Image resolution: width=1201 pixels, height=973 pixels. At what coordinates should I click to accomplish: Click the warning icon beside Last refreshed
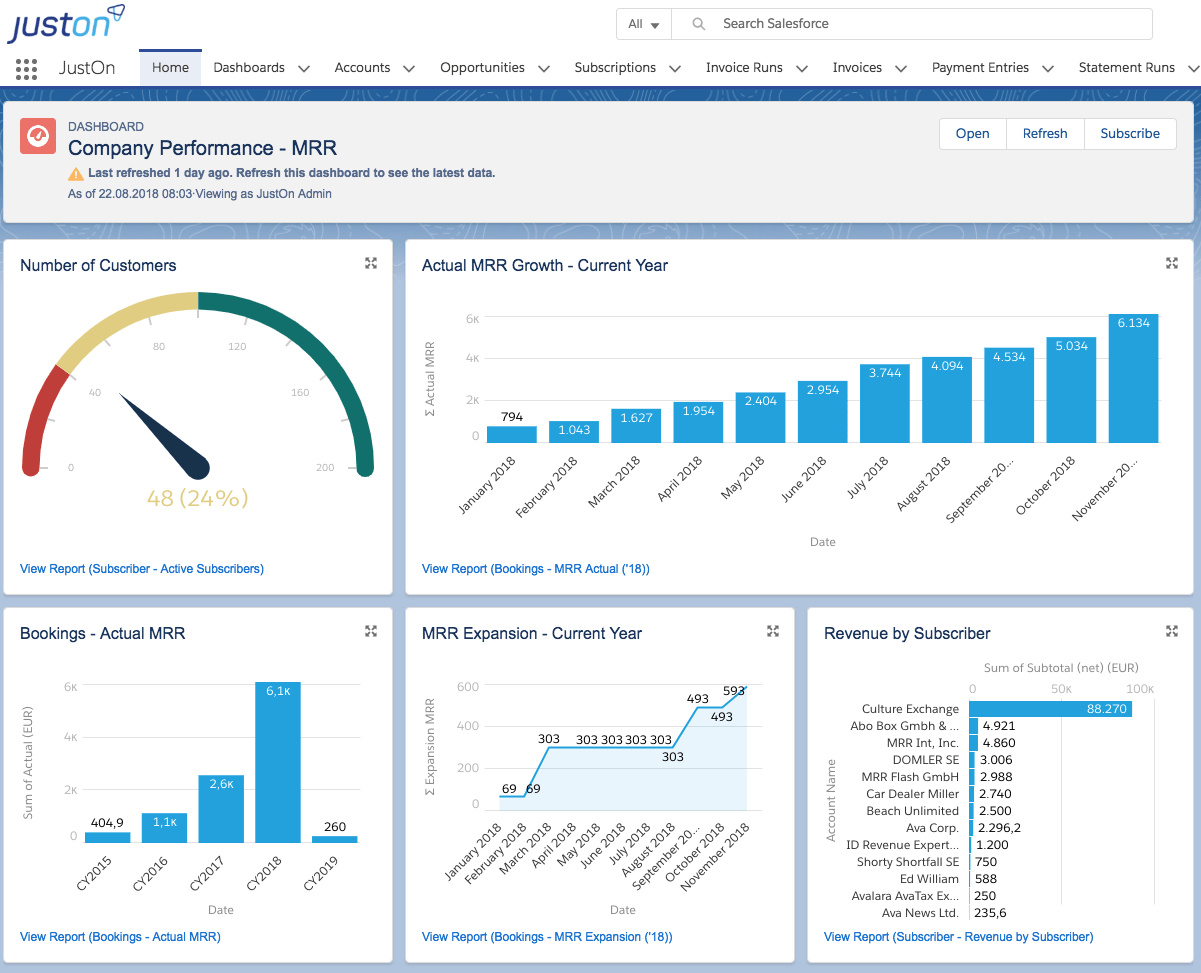coord(76,173)
